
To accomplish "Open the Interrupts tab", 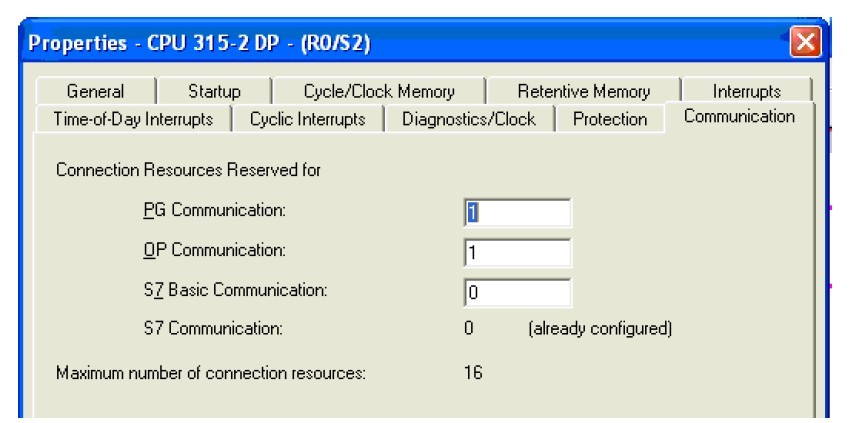I will coord(746,92).
